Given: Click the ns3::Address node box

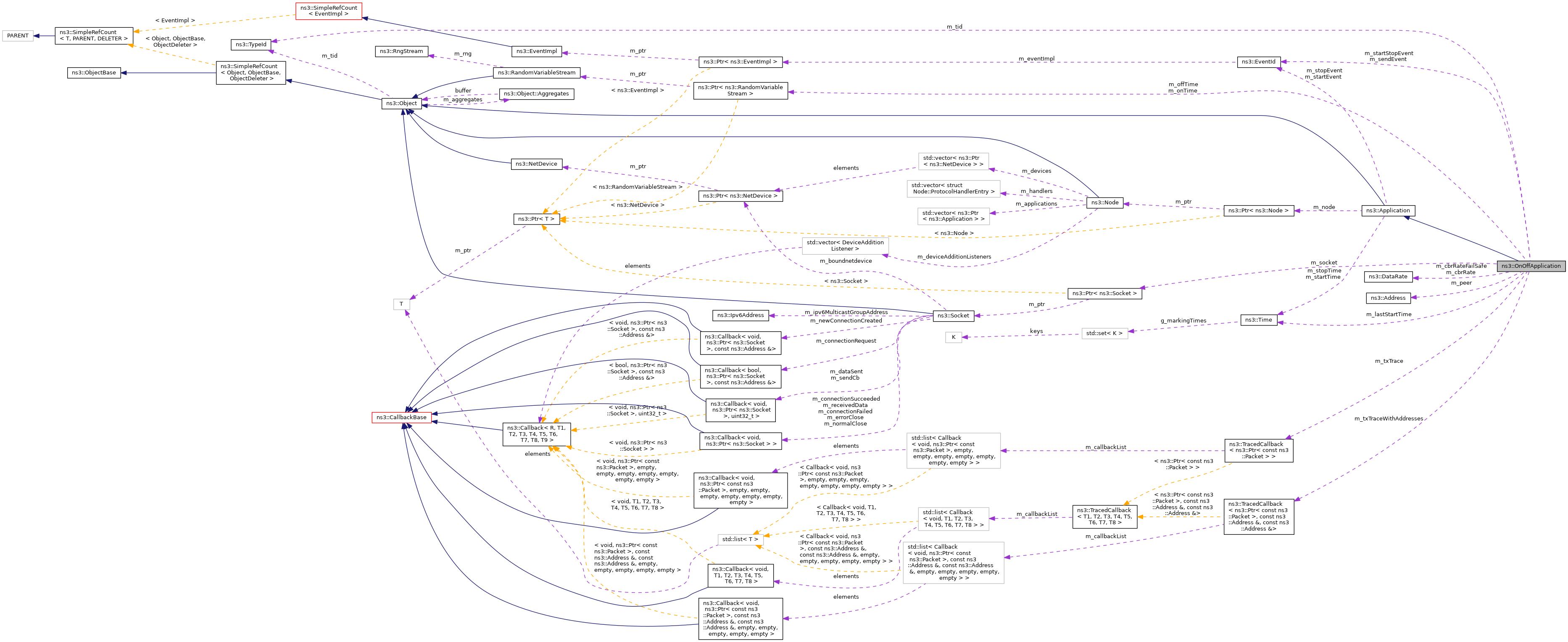Looking at the screenshot, I should [x=1388, y=298].
